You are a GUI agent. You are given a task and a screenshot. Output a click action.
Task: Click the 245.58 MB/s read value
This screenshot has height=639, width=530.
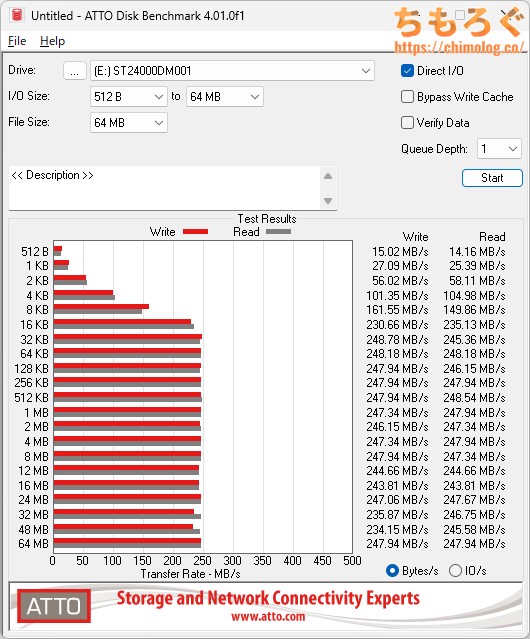click(474, 529)
